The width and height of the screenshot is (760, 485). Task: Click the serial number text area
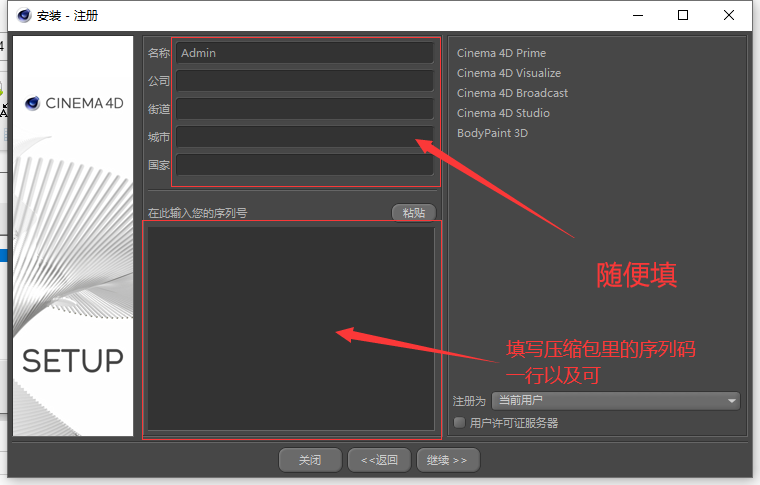coord(291,329)
